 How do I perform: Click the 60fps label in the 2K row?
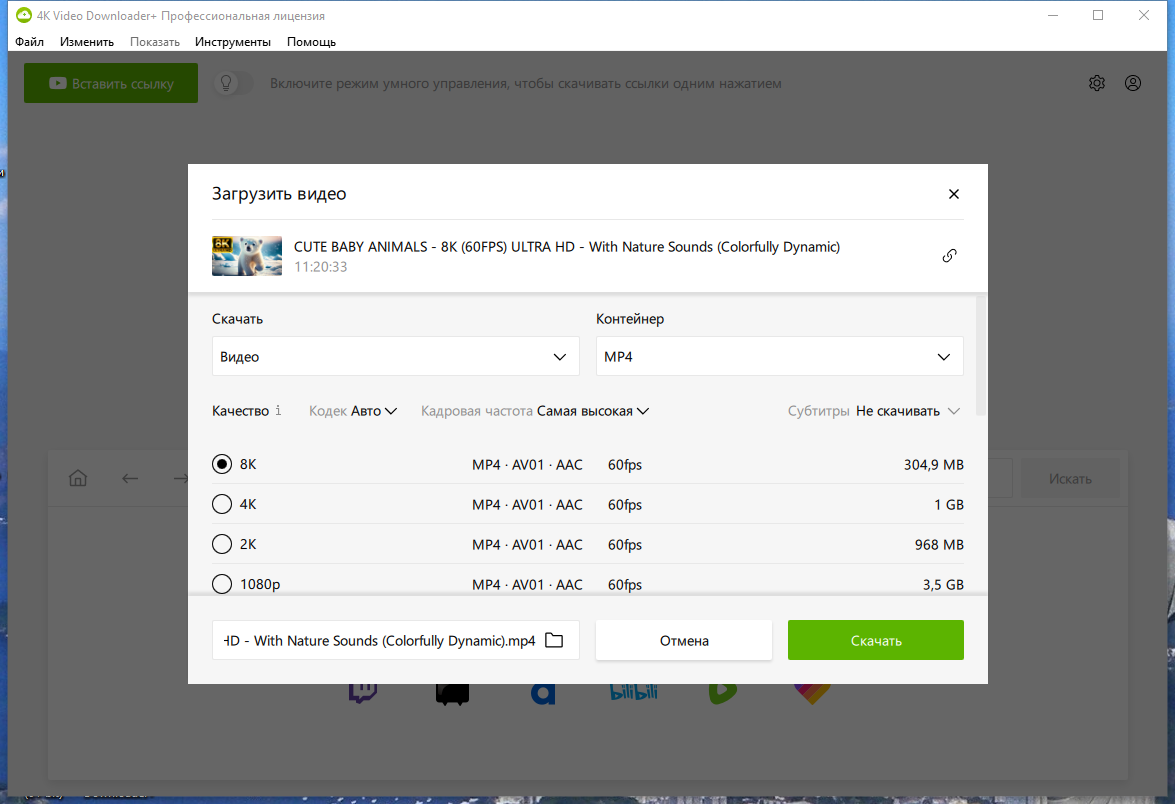pos(624,545)
